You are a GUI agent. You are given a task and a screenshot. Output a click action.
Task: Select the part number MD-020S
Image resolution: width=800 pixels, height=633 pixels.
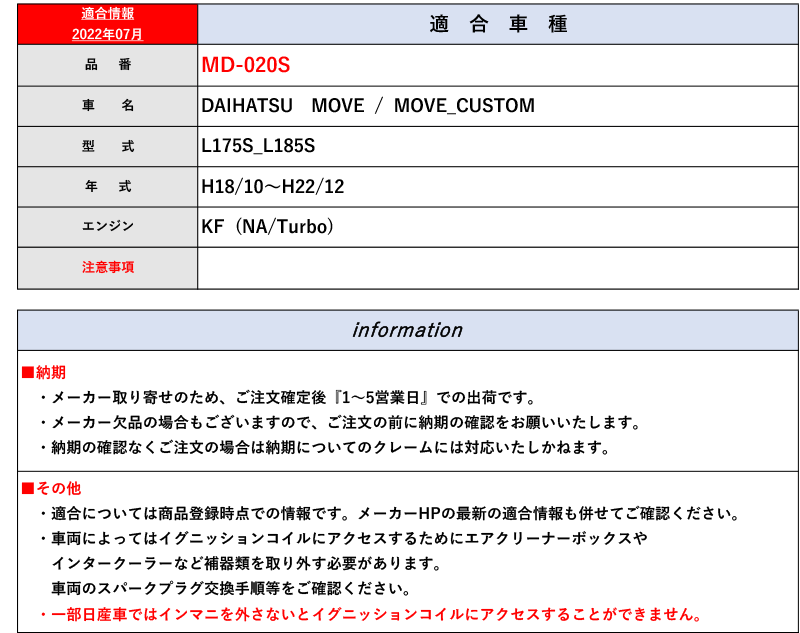[246, 65]
